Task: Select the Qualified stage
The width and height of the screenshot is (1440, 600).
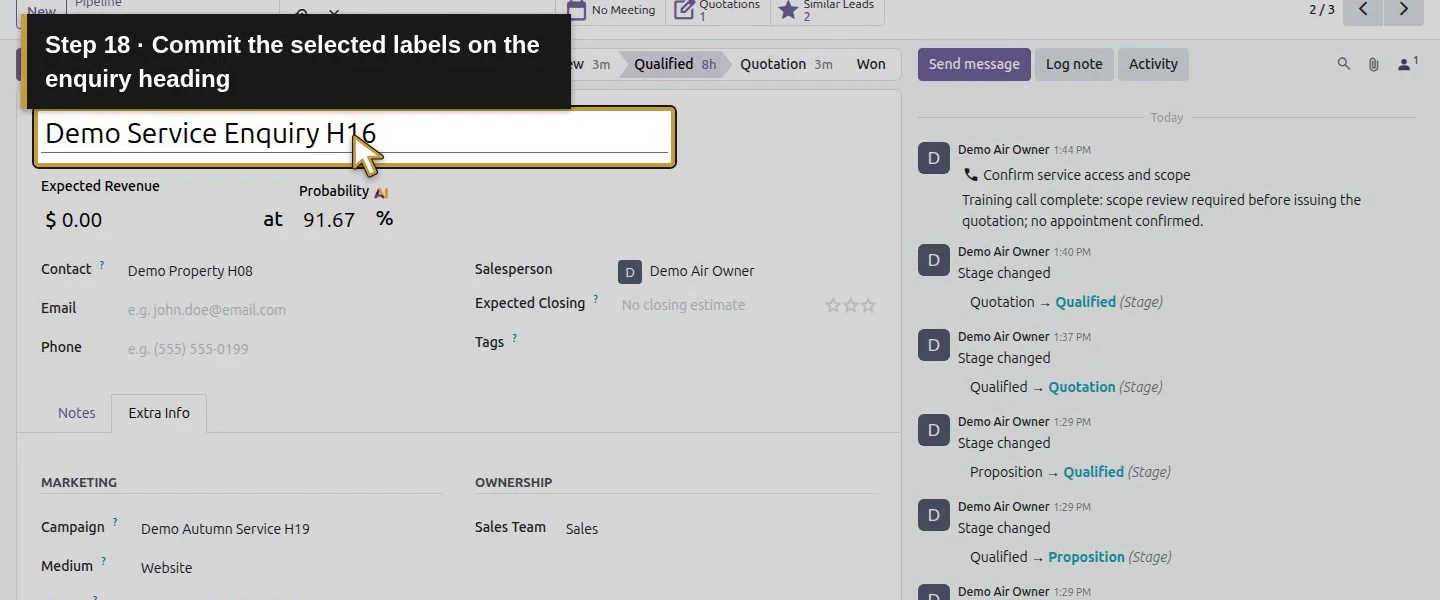Action: pyautogui.click(x=675, y=64)
